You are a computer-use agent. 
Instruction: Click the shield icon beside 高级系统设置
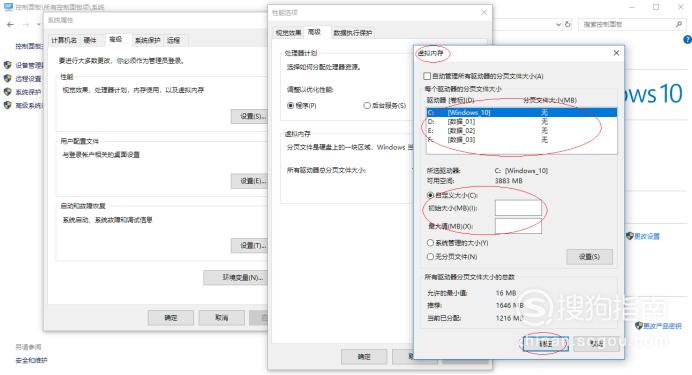pyautogui.click(x=8, y=105)
